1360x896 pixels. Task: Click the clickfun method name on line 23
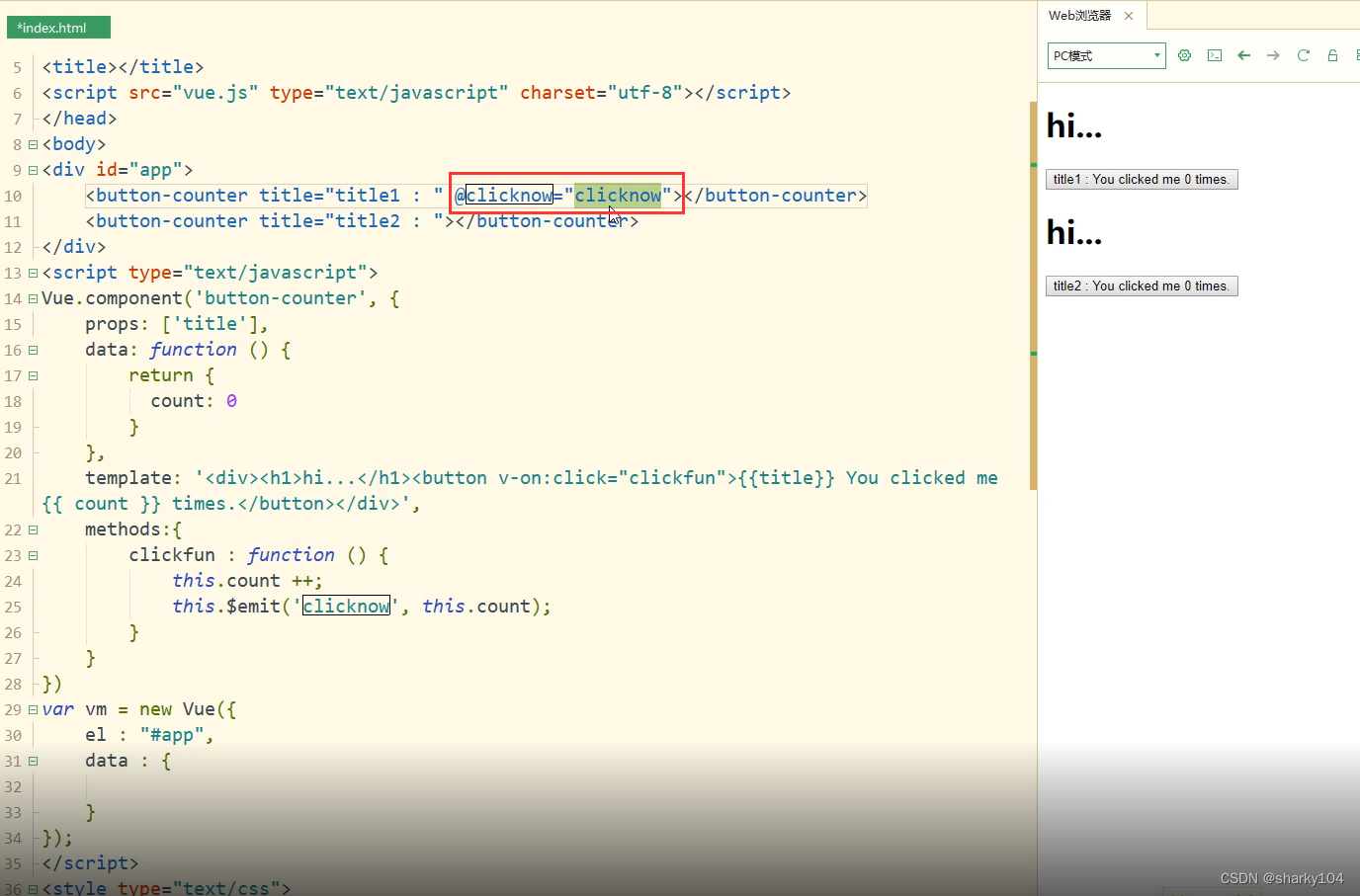172,555
